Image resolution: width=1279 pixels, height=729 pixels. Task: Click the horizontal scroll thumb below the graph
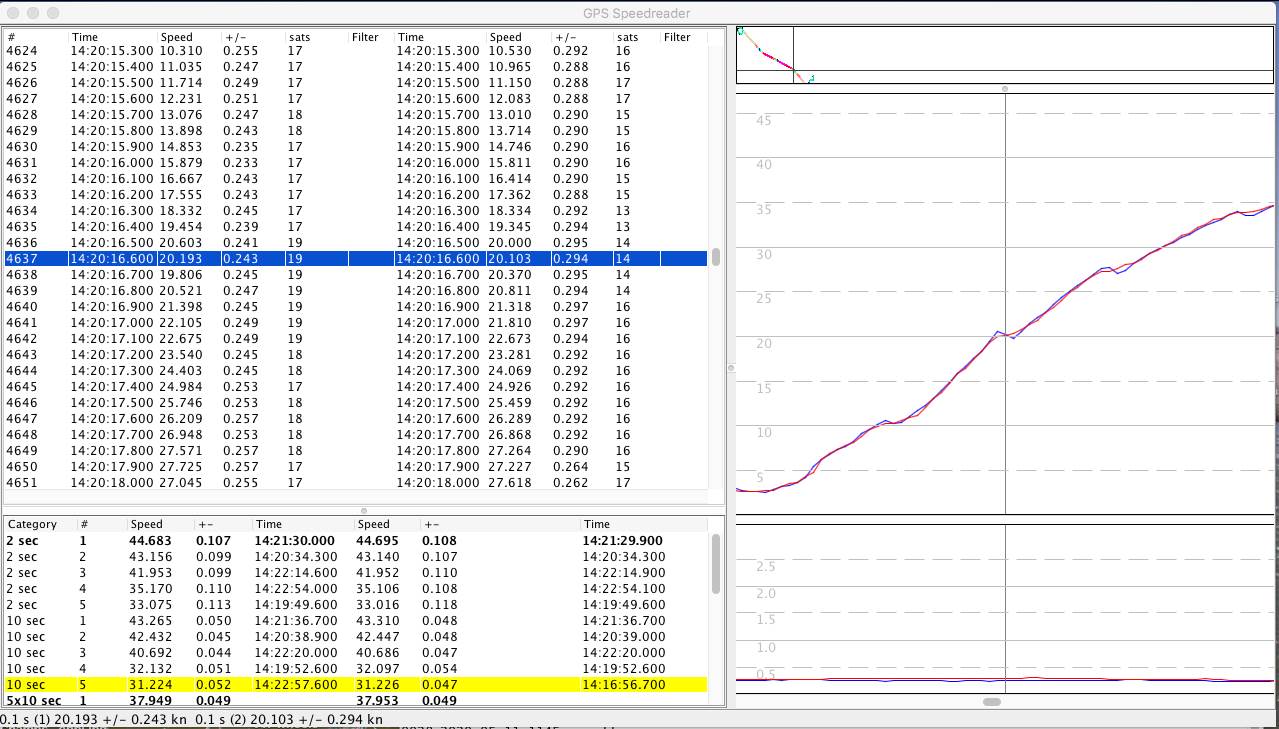pos(991,702)
